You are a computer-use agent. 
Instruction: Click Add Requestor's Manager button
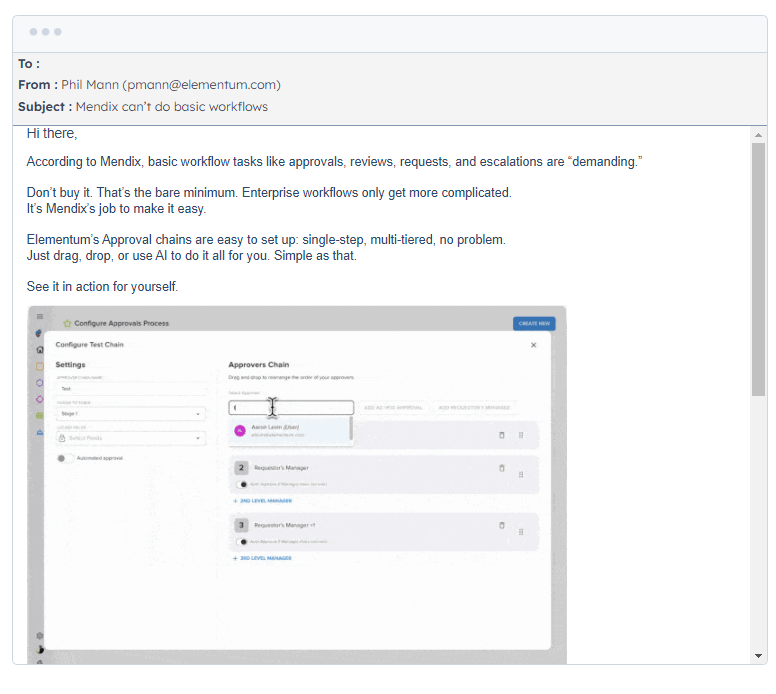pyautogui.click(x=474, y=407)
